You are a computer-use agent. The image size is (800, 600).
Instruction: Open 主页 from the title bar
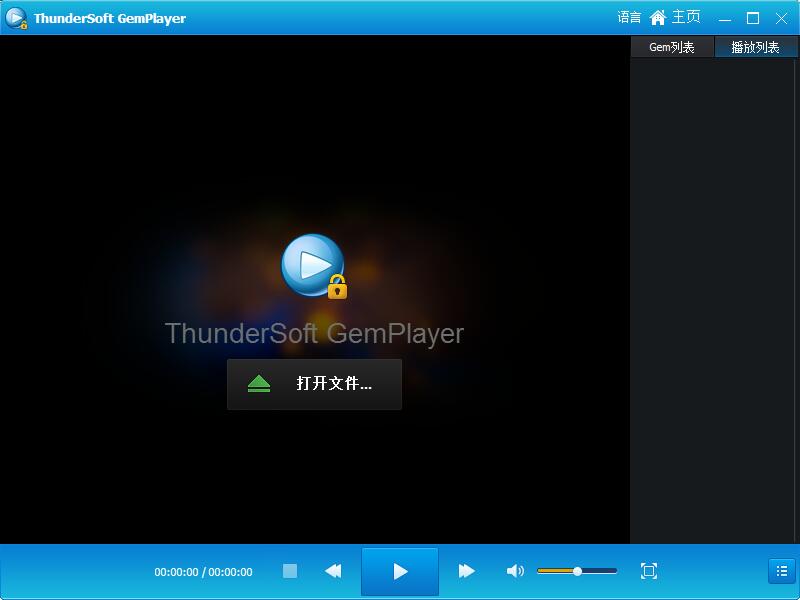pyautogui.click(x=687, y=16)
